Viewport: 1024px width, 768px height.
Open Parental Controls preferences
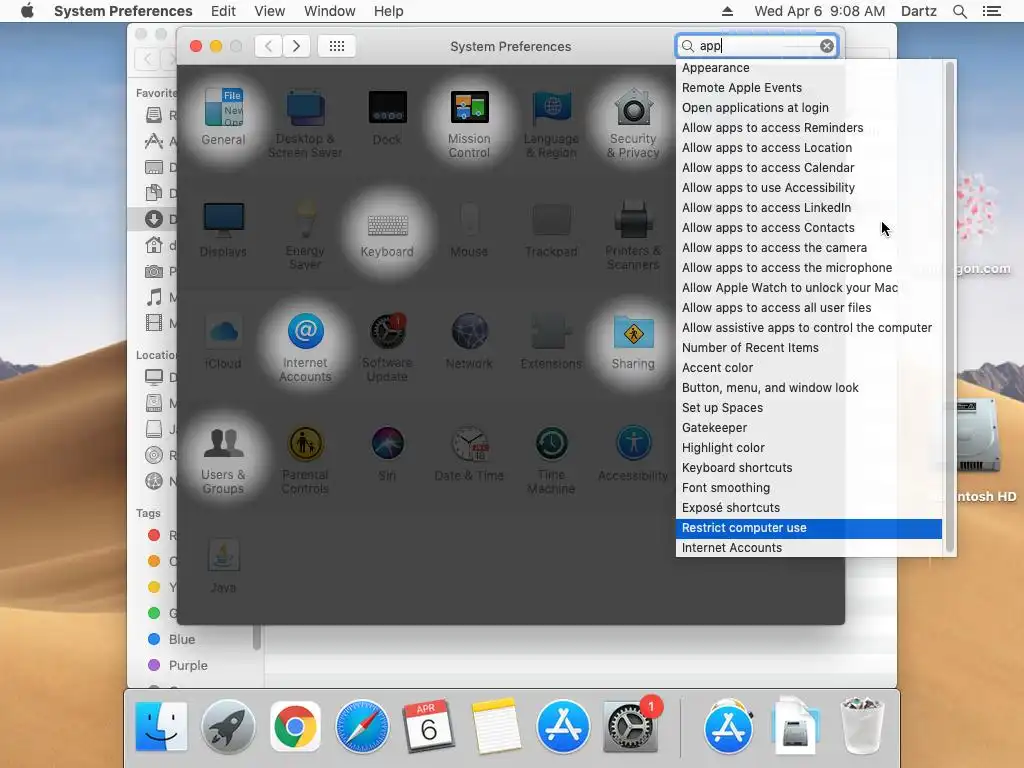(305, 460)
